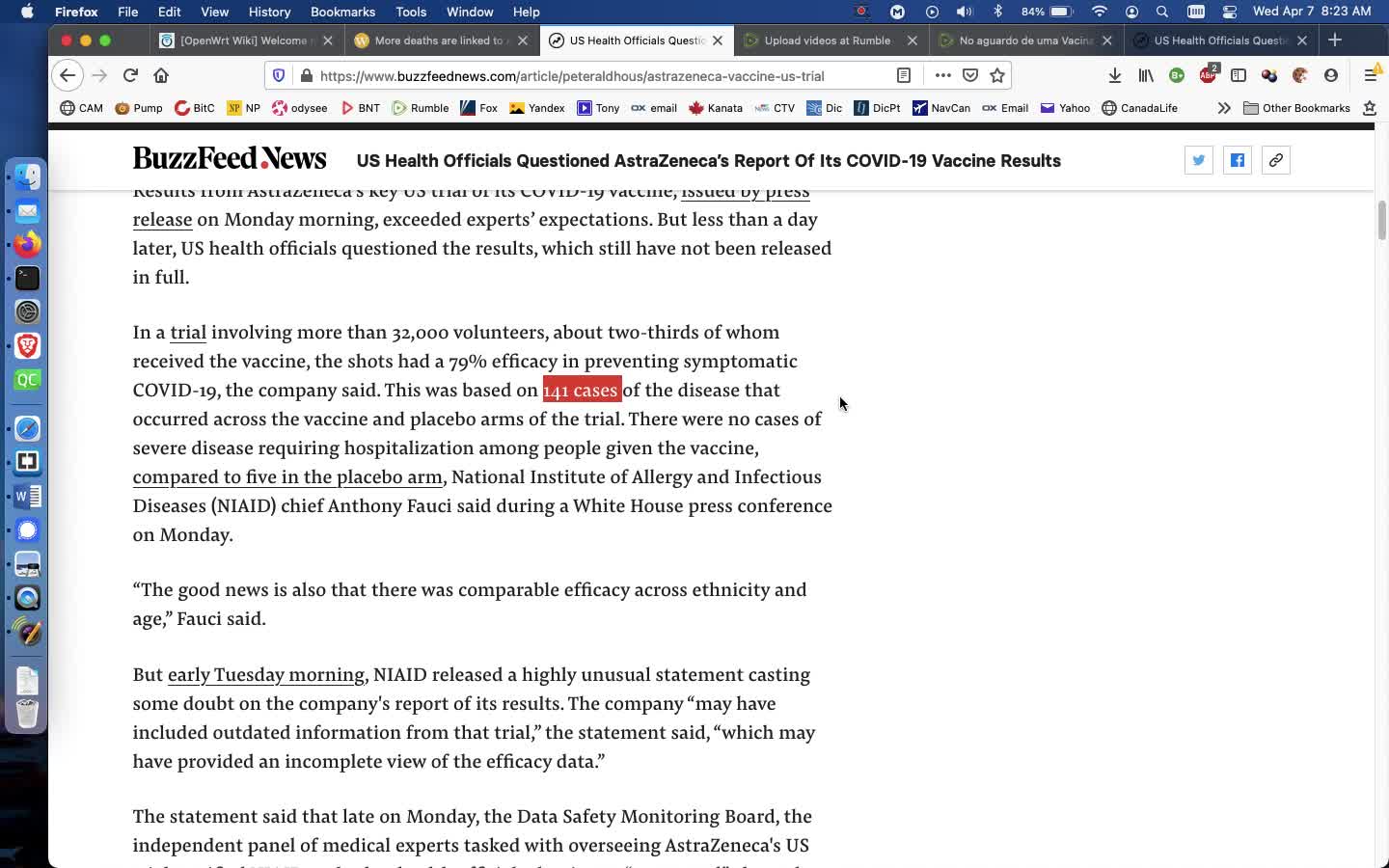
Task: Go to the browser home page
Action: click(161, 75)
